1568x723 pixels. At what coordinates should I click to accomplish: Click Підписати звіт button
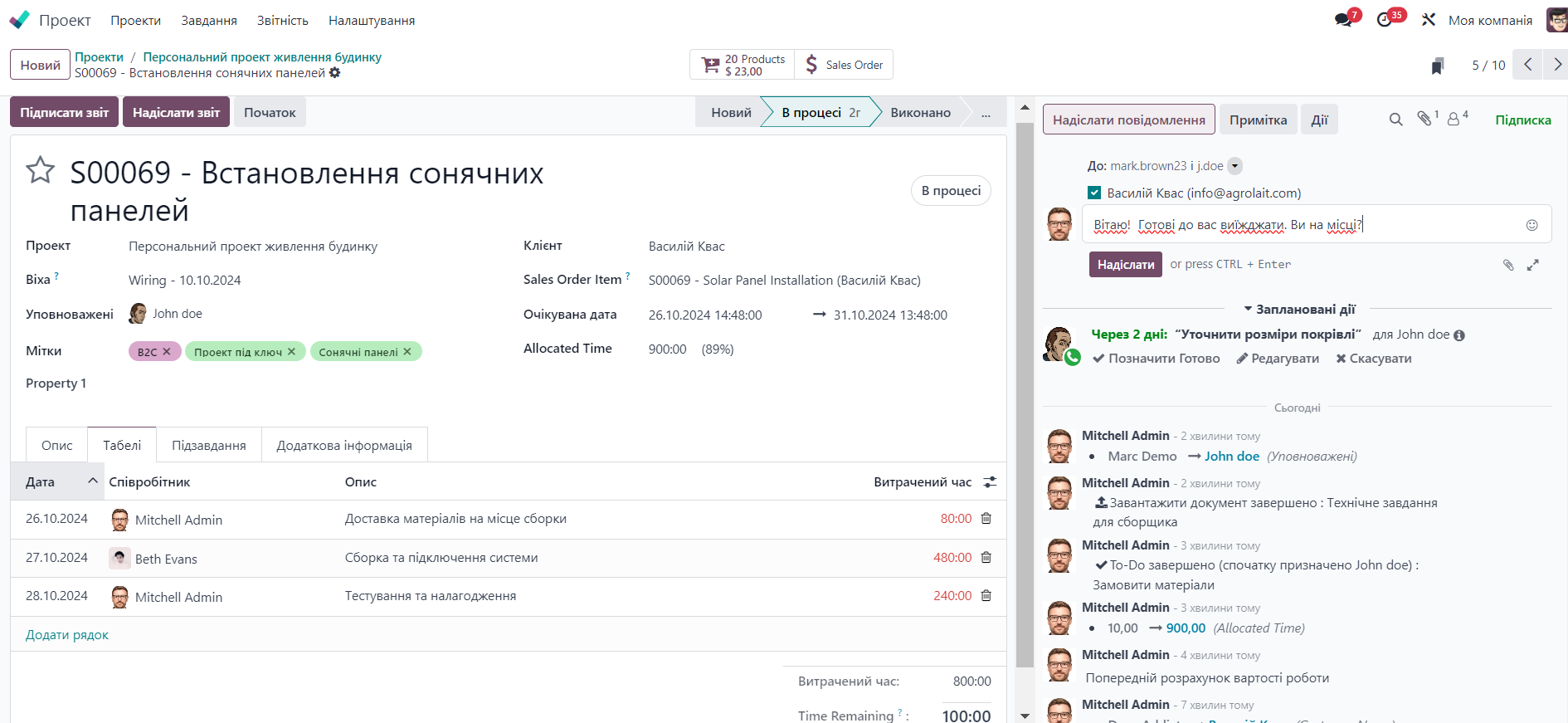pyautogui.click(x=65, y=112)
